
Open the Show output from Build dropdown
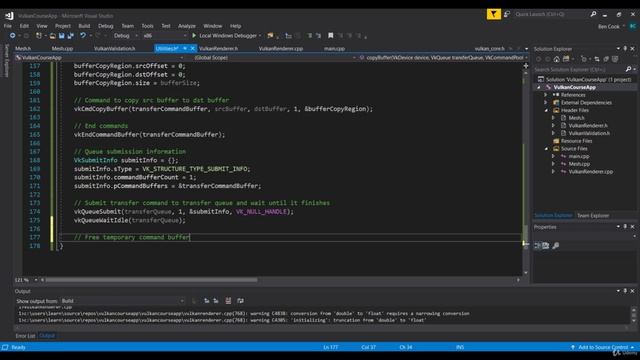click(x=122, y=301)
